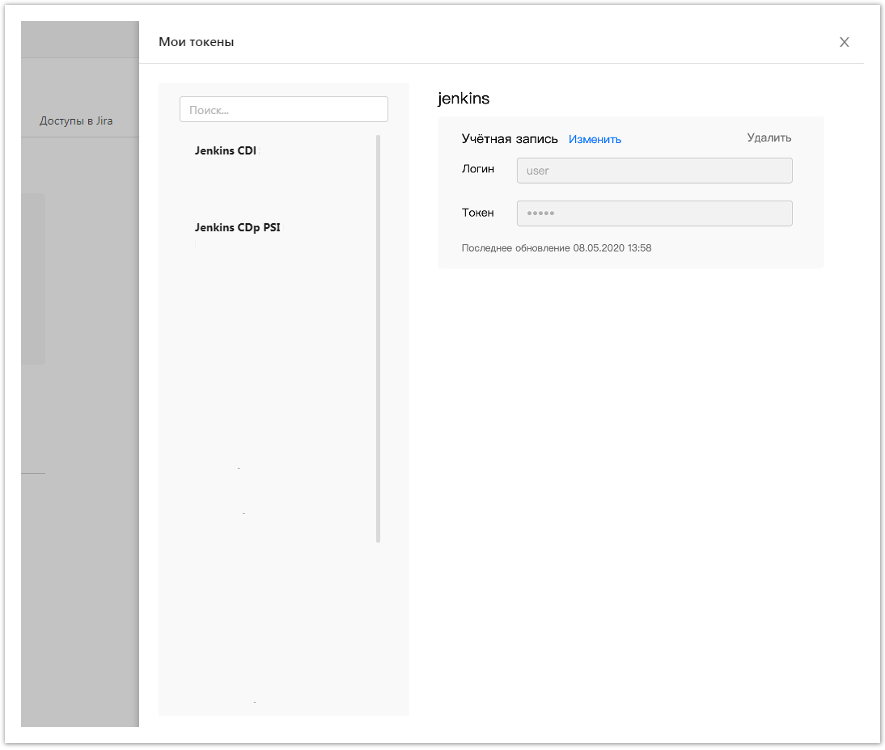Click the blue Изменить link

(595, 139)
